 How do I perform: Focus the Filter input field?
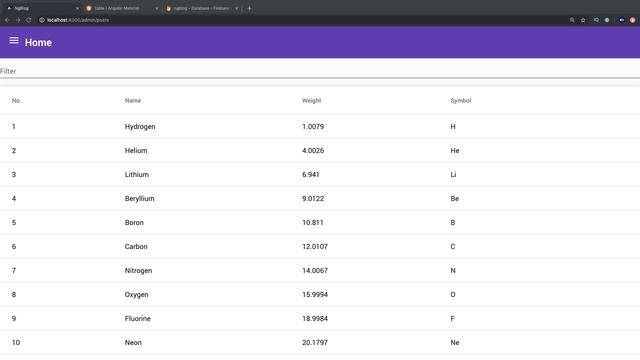coord(320,71)
